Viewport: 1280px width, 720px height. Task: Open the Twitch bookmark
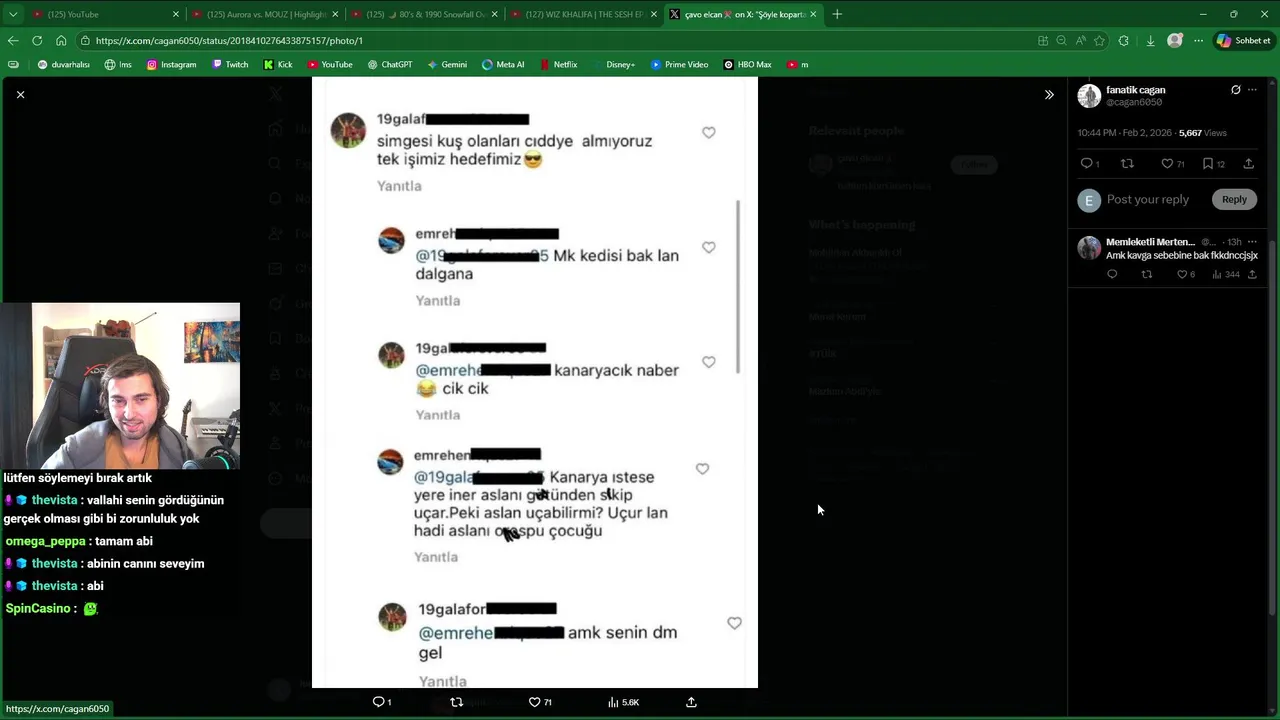[x=230, y=64]
